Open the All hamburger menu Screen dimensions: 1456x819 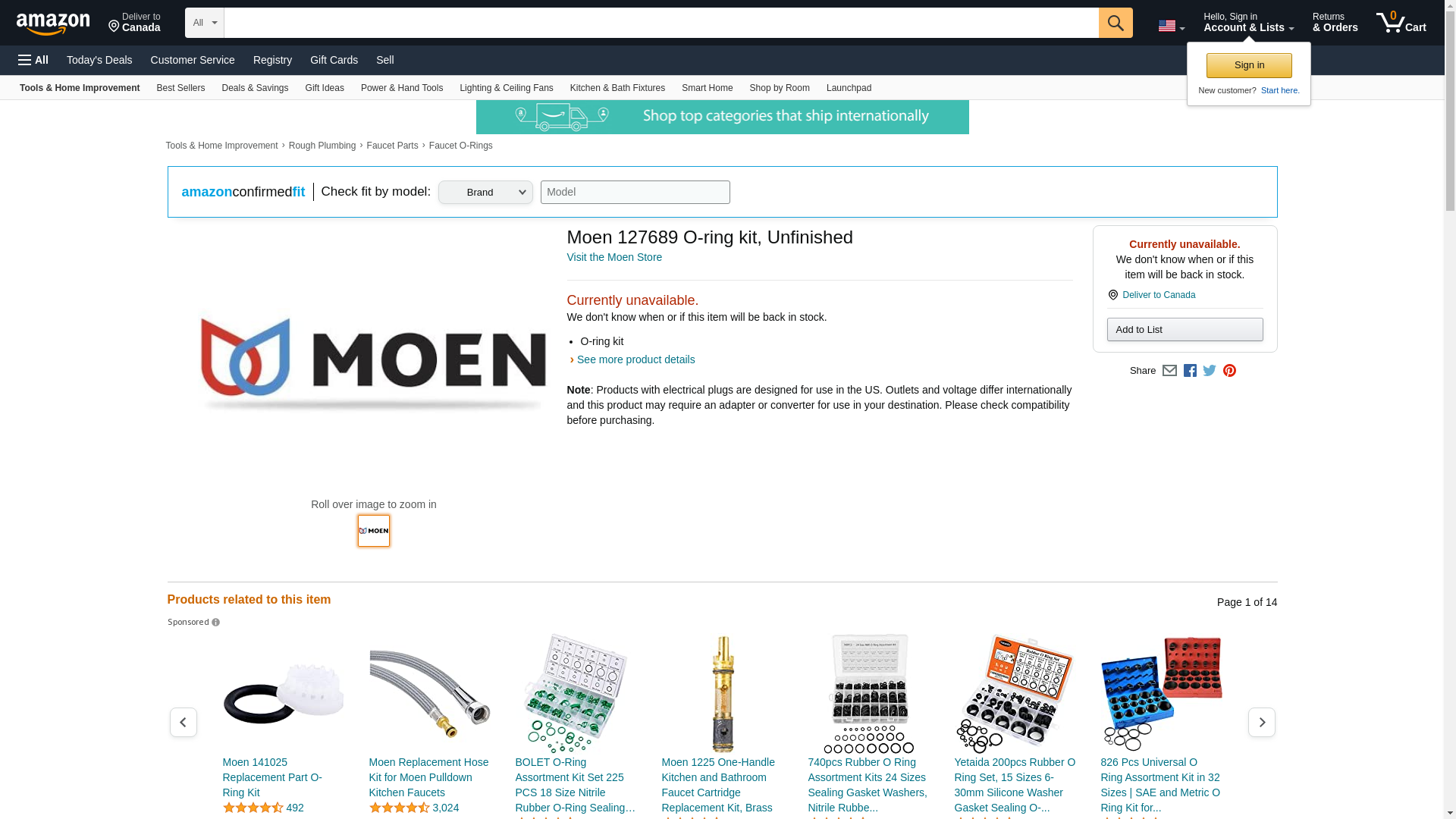[33, 60]
